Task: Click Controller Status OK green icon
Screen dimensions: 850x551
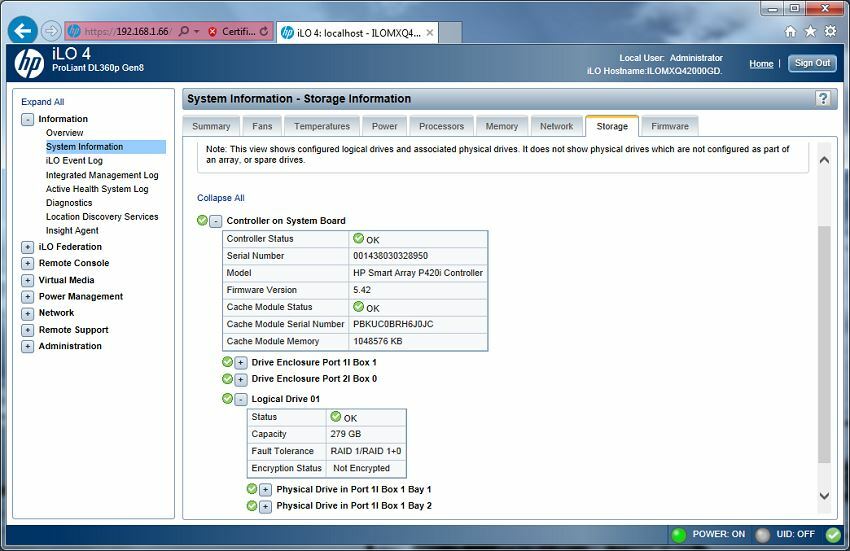Action: tap(358, 238)
